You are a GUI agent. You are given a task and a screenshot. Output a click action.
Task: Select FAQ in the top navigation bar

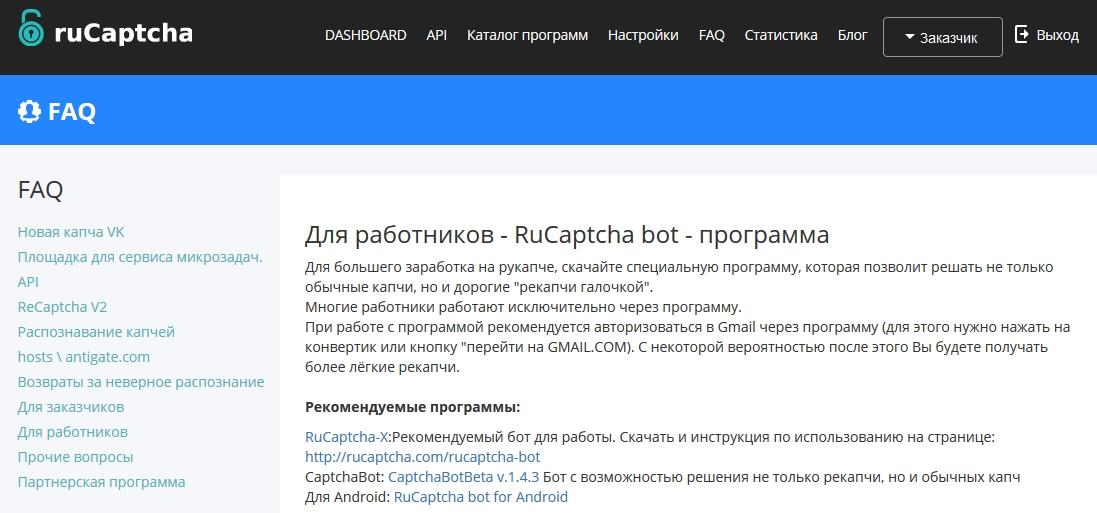pos(712,35)
